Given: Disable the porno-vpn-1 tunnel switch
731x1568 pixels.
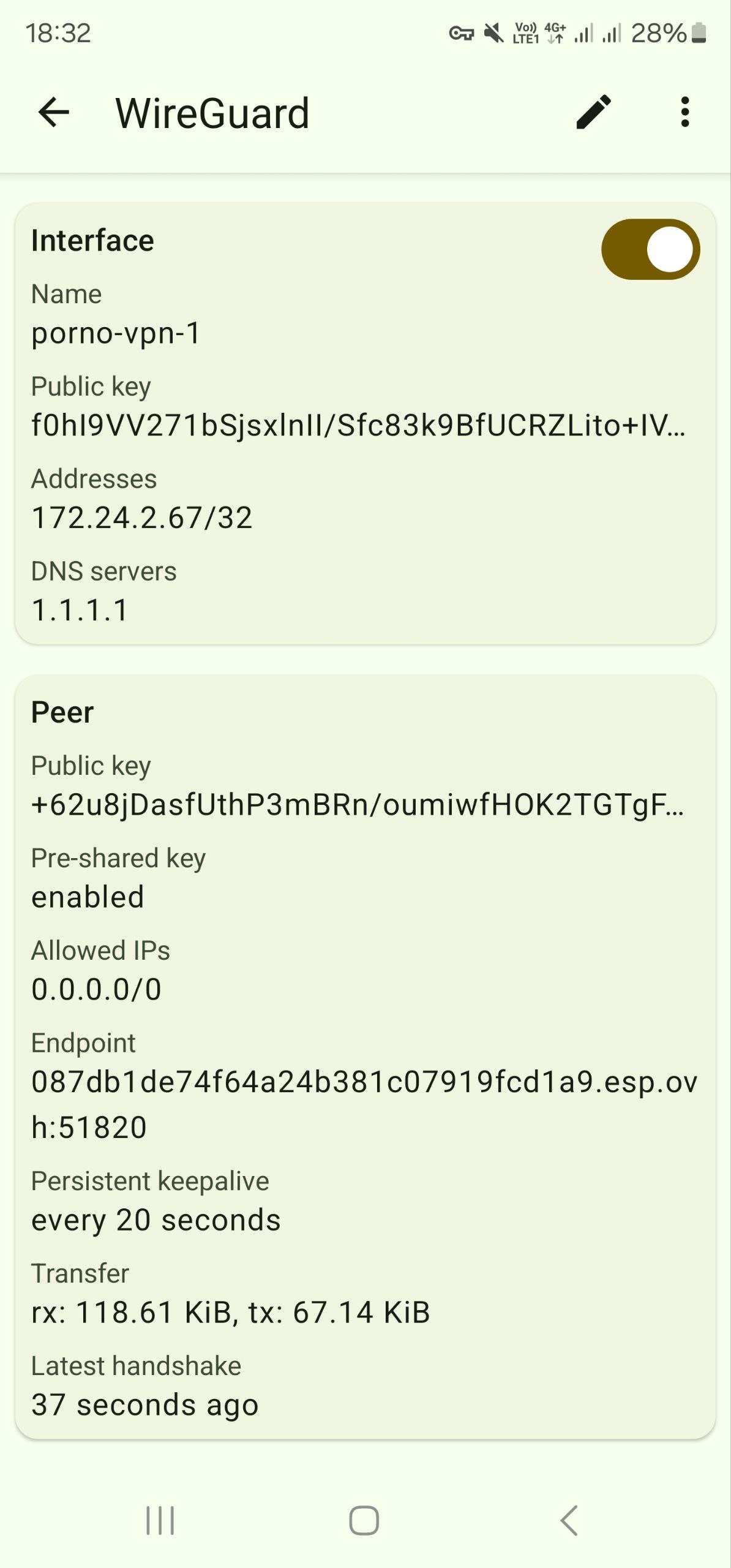Looking at the screenshot, I should 650,249.
